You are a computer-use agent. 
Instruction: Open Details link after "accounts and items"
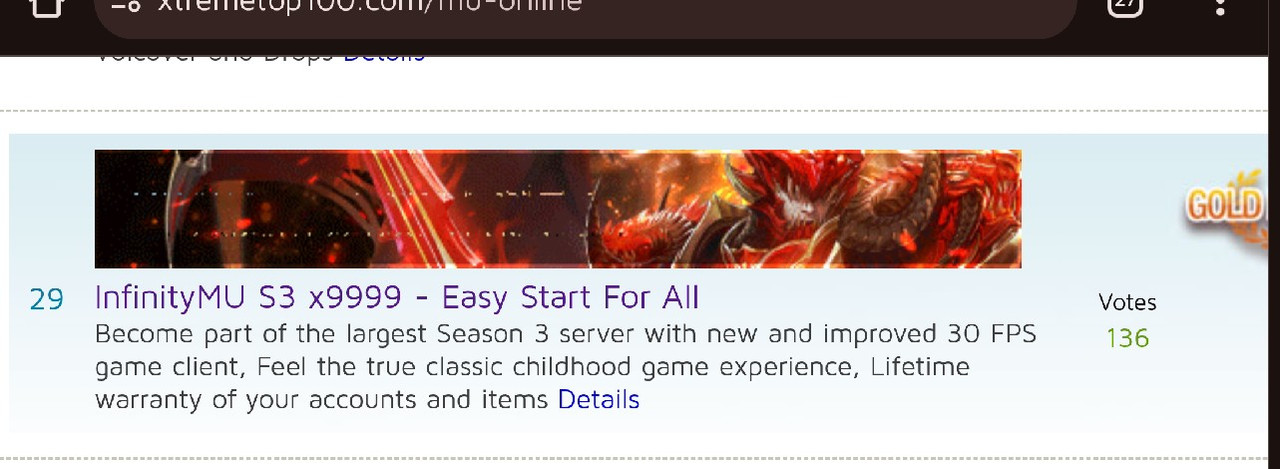tap(598, 400)
